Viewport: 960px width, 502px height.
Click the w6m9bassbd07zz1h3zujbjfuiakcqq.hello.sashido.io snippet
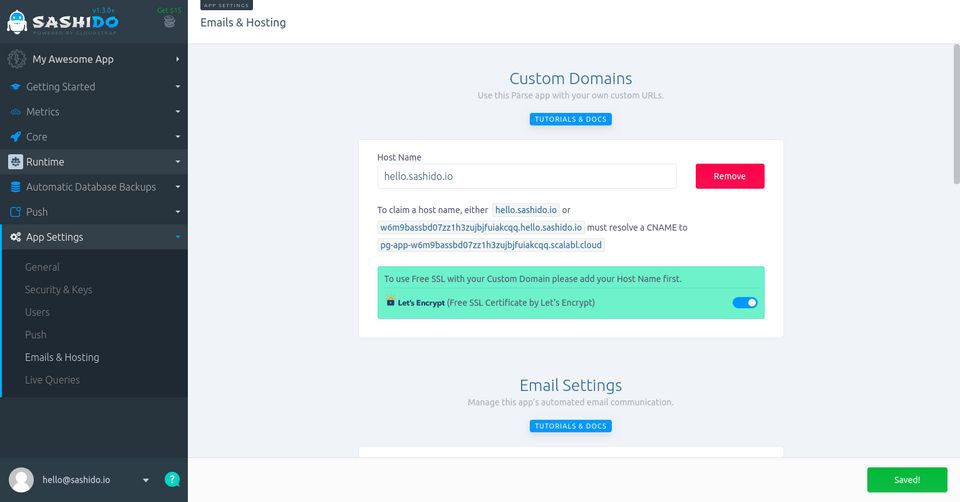coord(481,228)
